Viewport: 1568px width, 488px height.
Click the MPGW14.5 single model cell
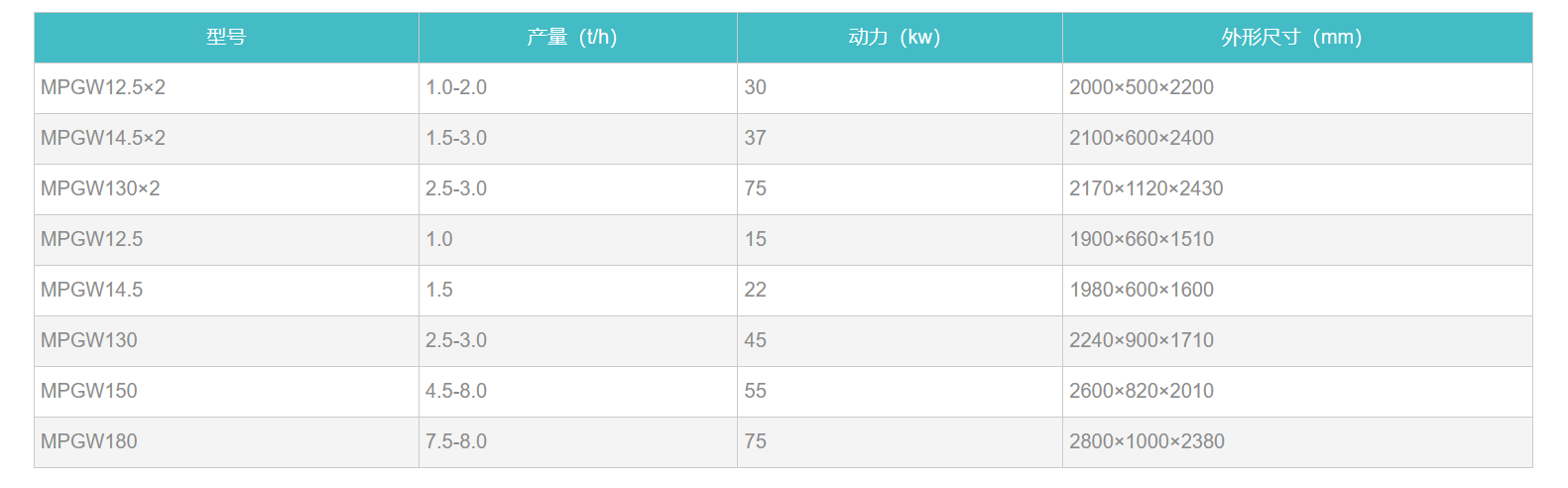pos(92,290)
